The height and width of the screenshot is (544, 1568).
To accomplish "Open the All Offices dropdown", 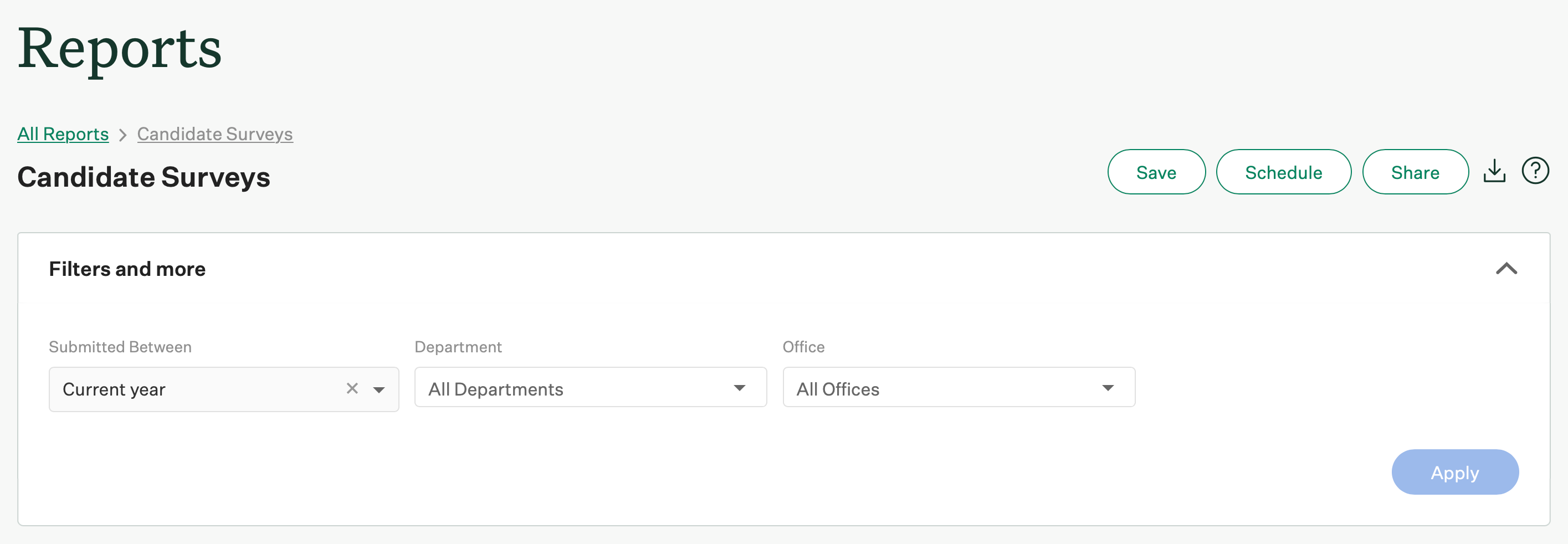I will (958, 387).
